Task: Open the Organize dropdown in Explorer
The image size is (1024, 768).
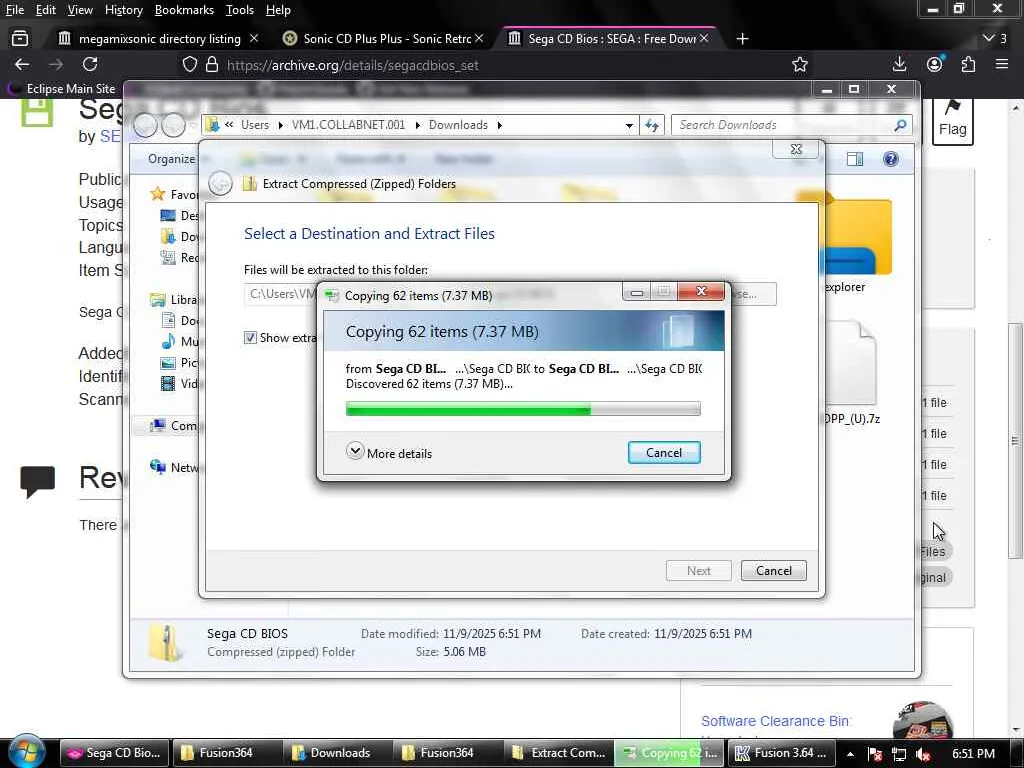Action: (171, 159)
